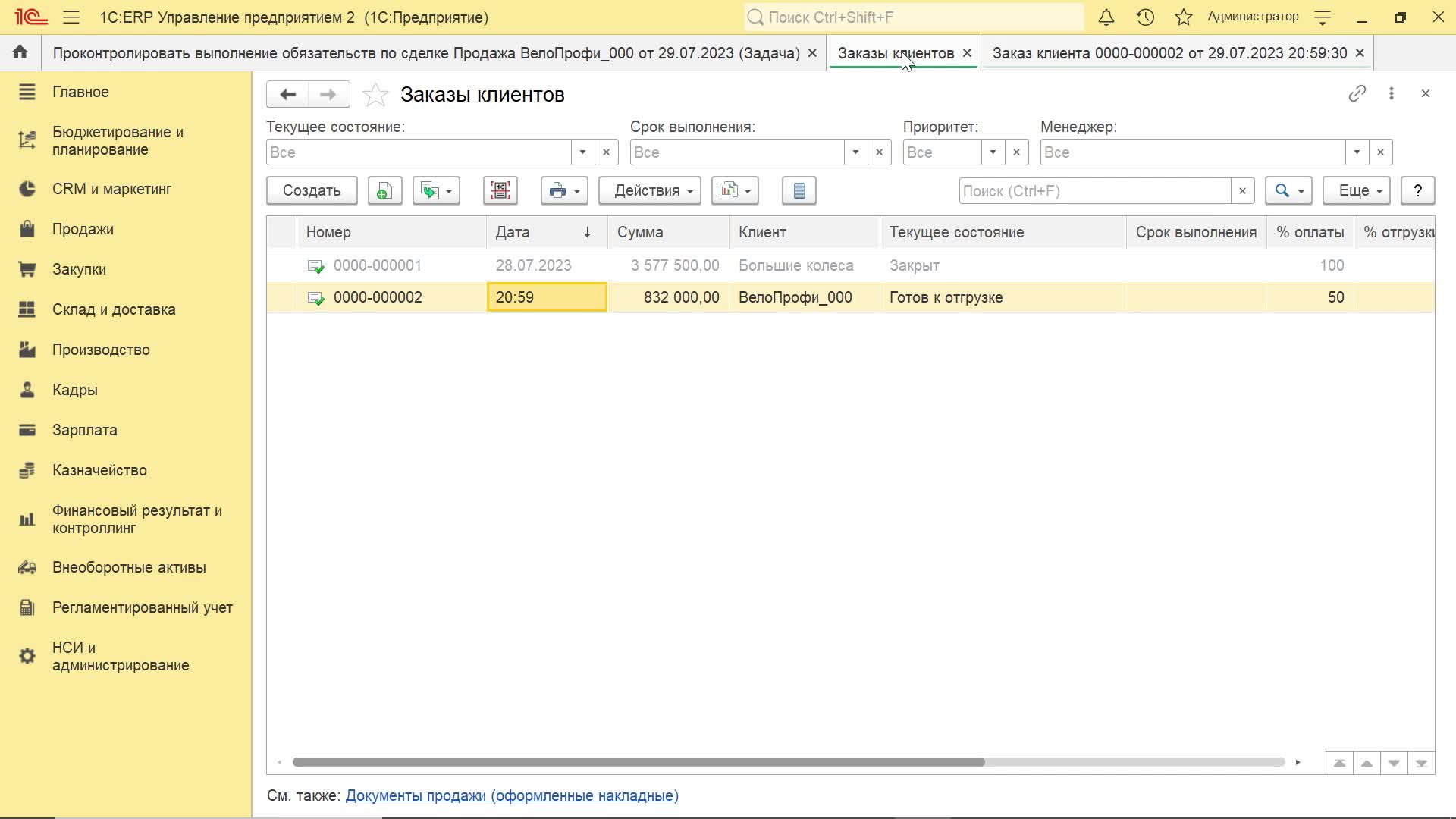Jump to list end arrow button
Screen dimensions: 1456x819
(x=1421, y=763)
